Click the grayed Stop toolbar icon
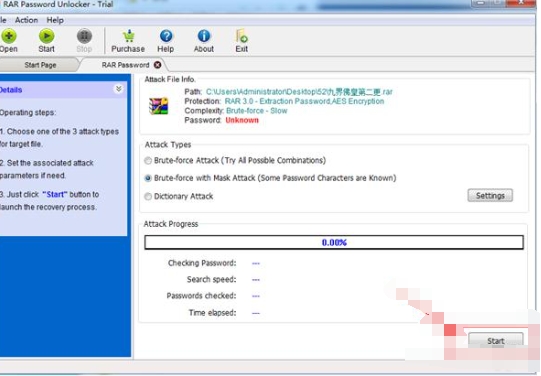This screenshot has height=376, width=541. (84, 36)
